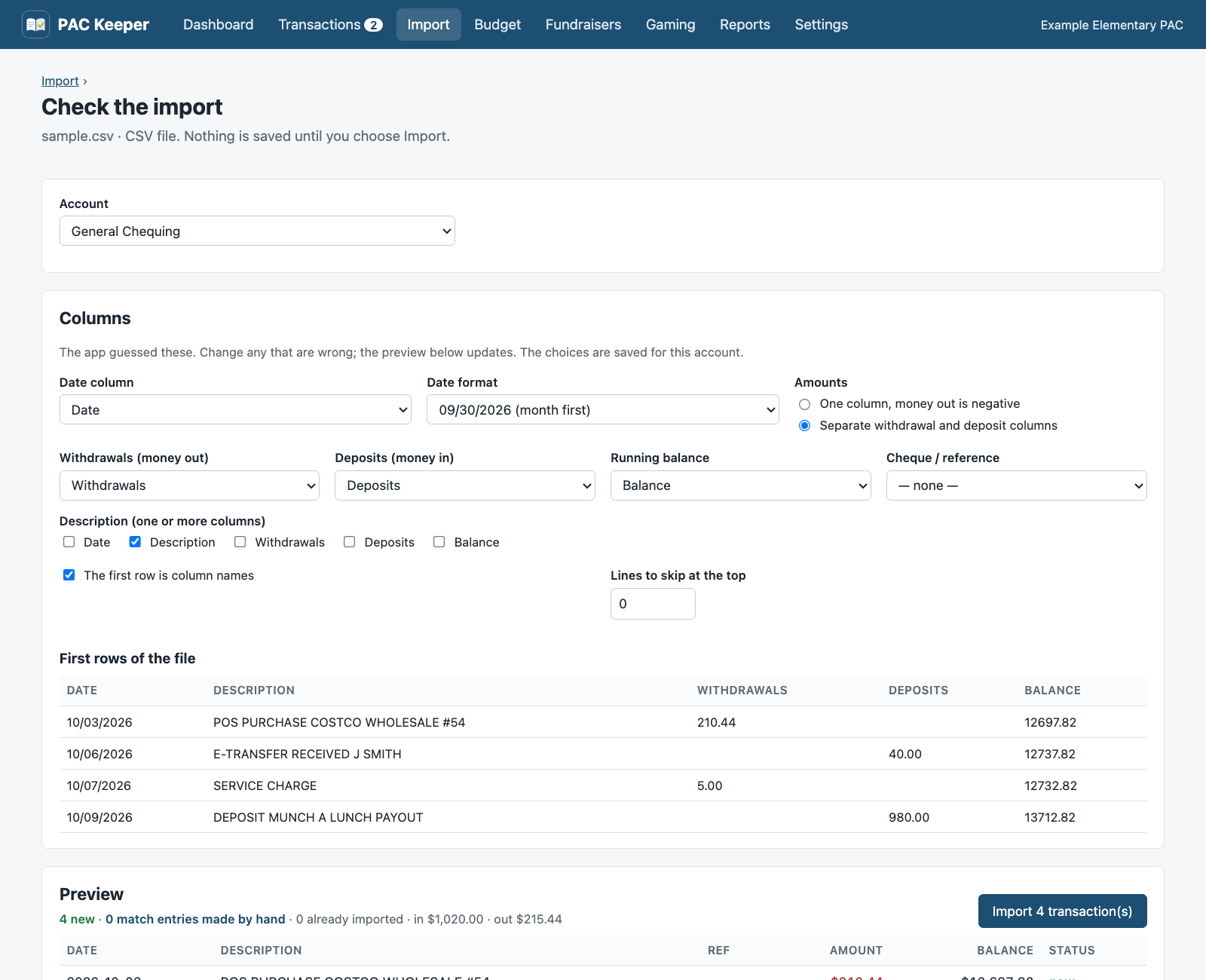This screenshot has width=1206, height=980.
Task: Click Import 4 transaction(s) button
Action: click(x=1062, y=911)
